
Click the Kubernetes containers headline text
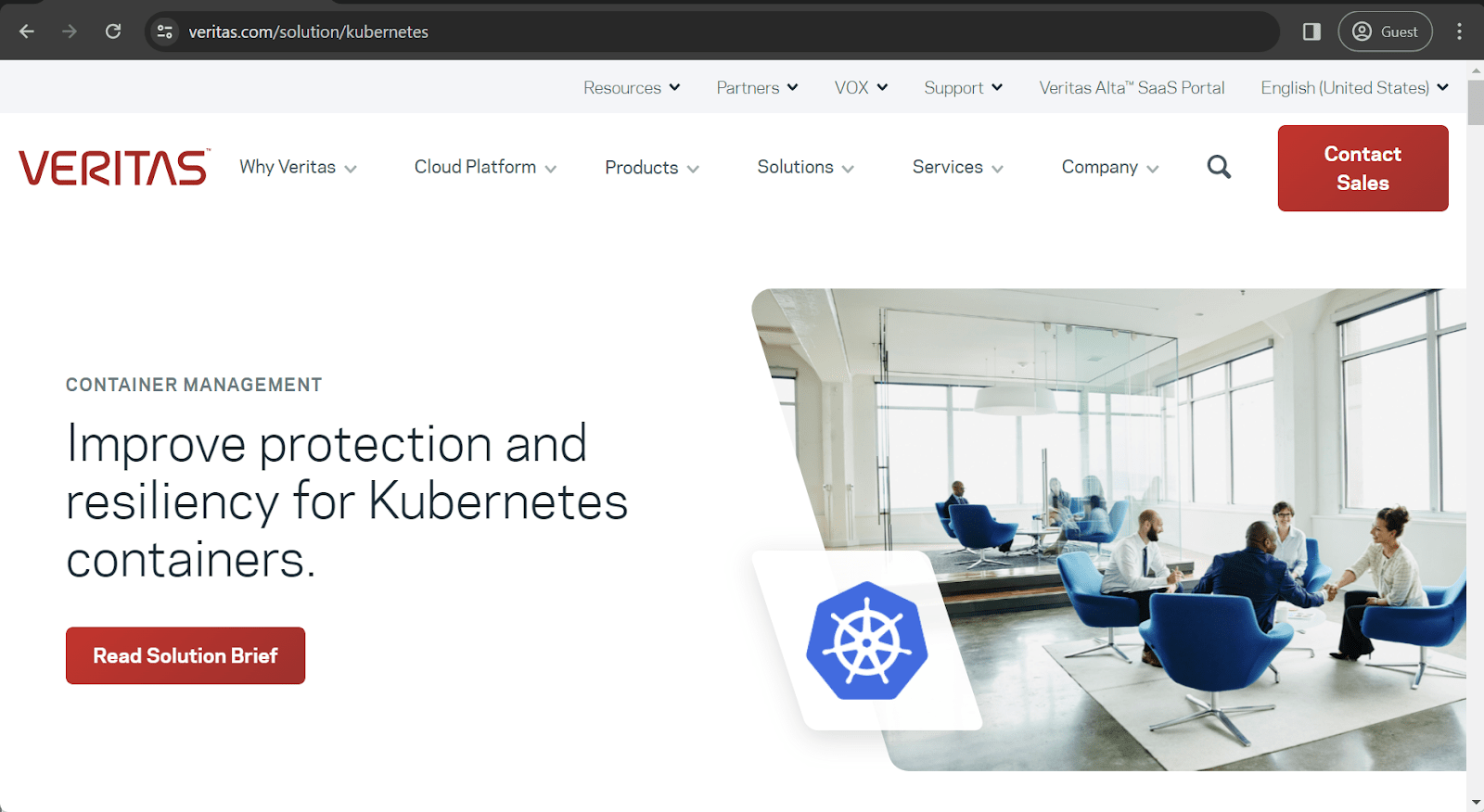click(347, 501)
